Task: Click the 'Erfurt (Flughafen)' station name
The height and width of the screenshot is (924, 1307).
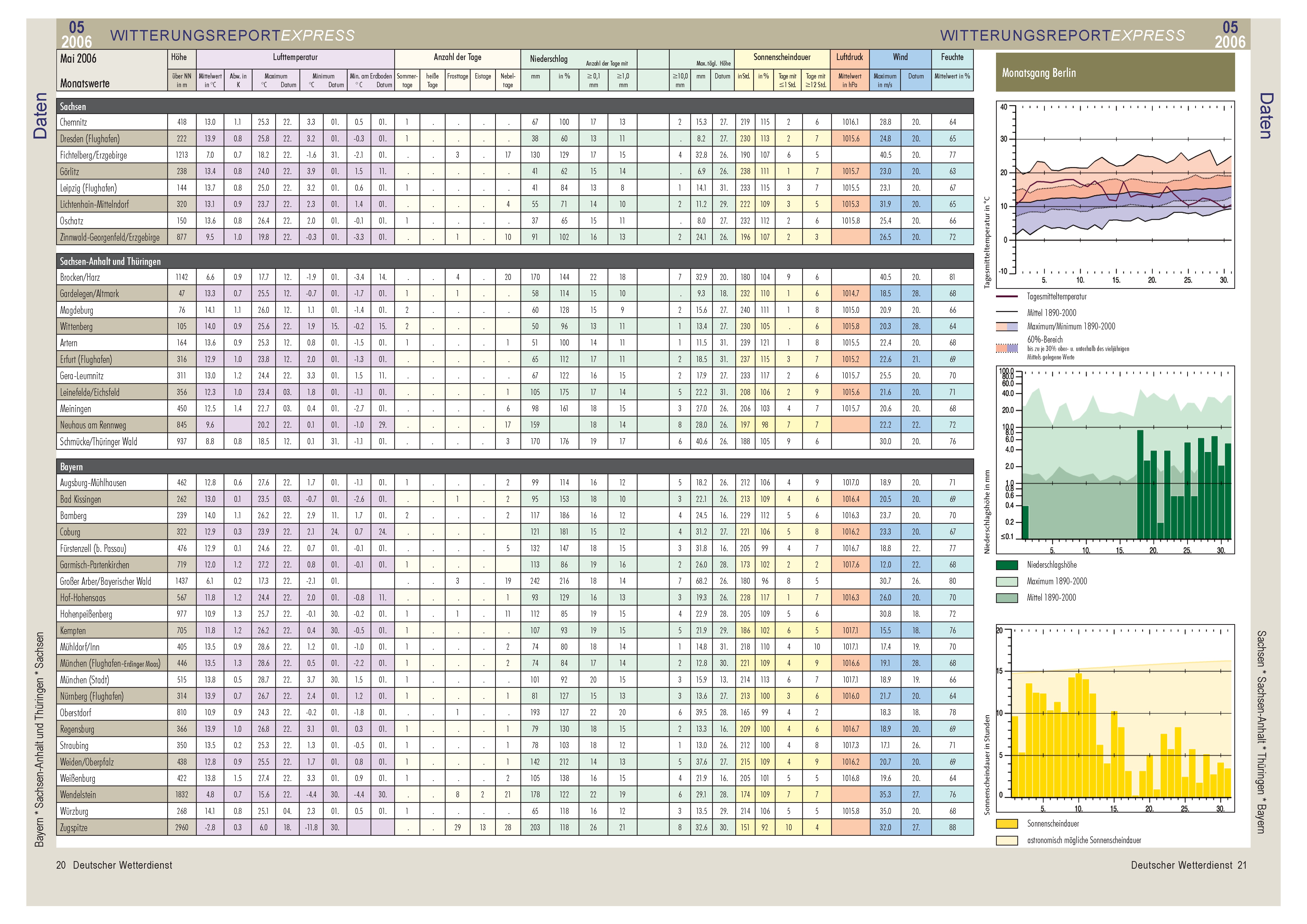Action: 86,359
